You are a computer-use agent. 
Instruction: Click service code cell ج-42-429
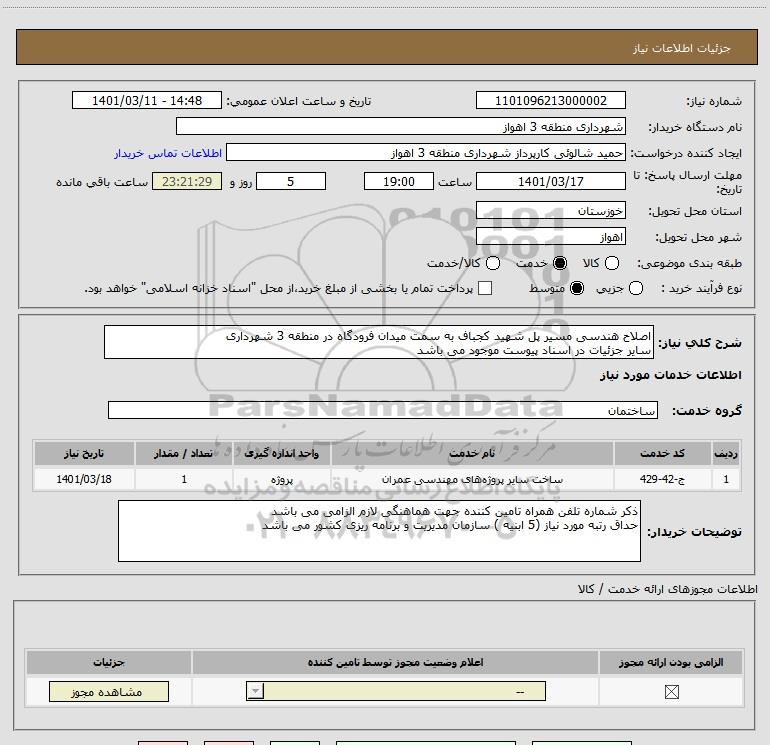(662, 479)
